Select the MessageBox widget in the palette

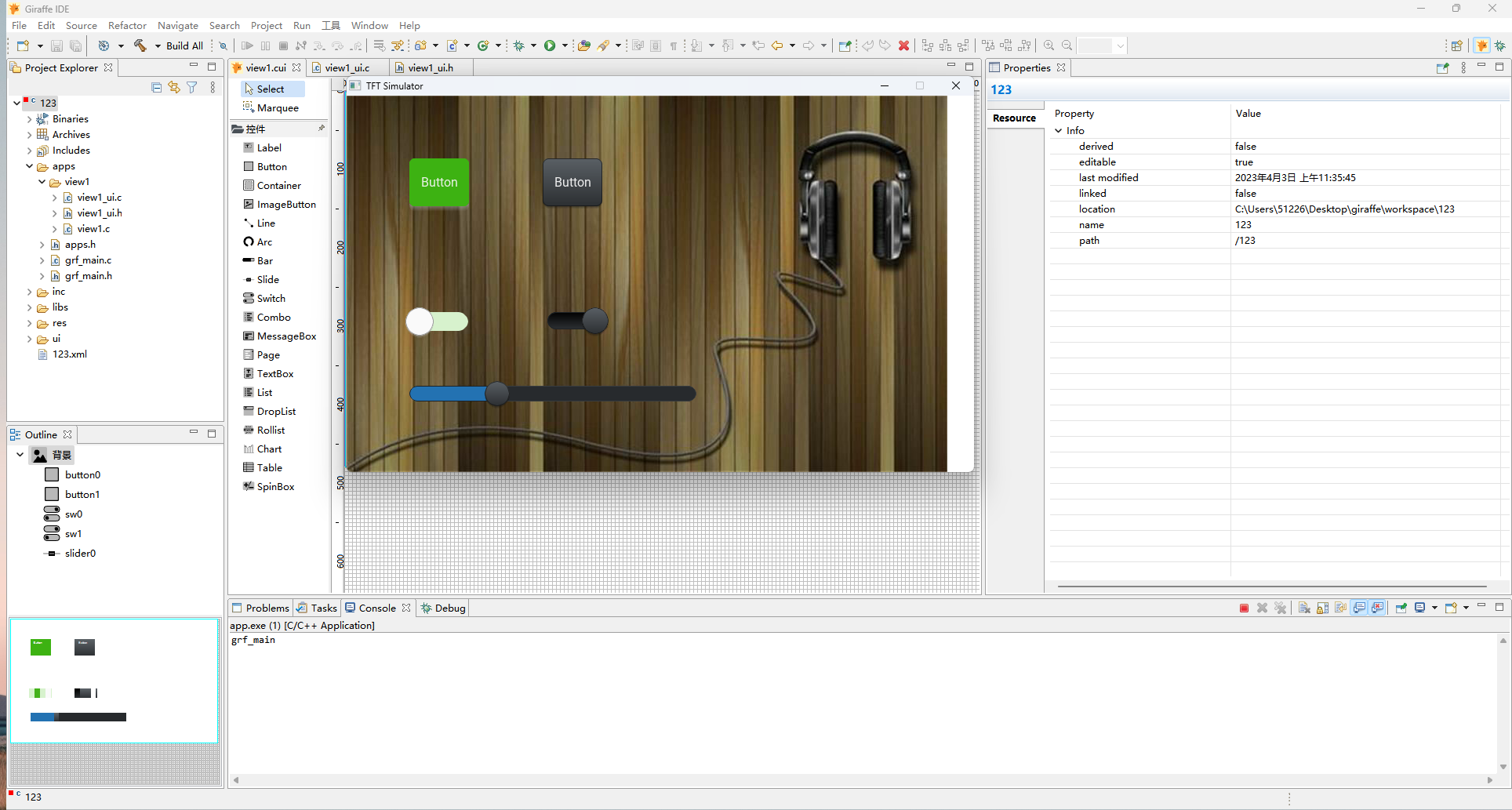click(286, 336)
